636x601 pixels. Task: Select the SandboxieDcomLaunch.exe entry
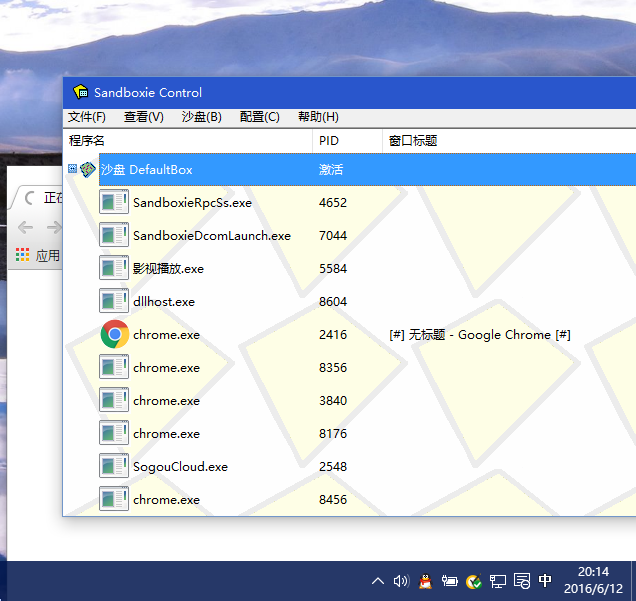pyautogui.click(x=212, y=236)
